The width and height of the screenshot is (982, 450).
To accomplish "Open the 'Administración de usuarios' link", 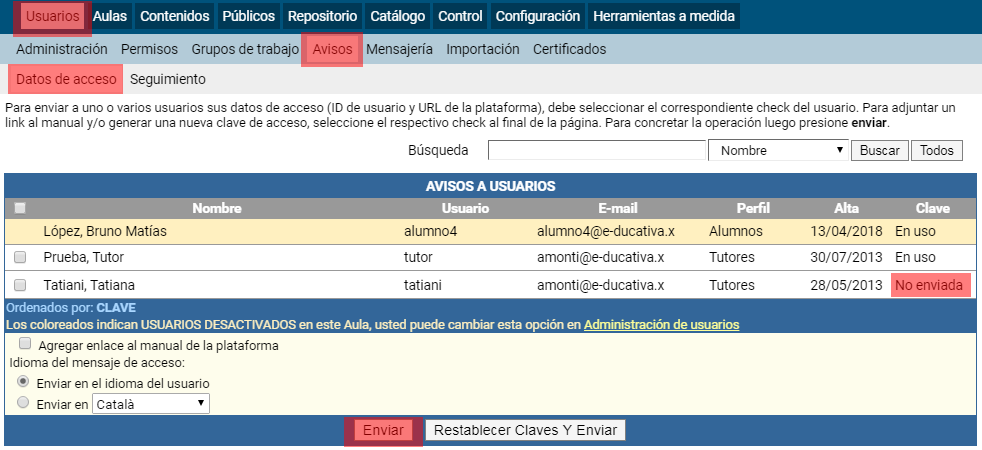I will (661, 325).
